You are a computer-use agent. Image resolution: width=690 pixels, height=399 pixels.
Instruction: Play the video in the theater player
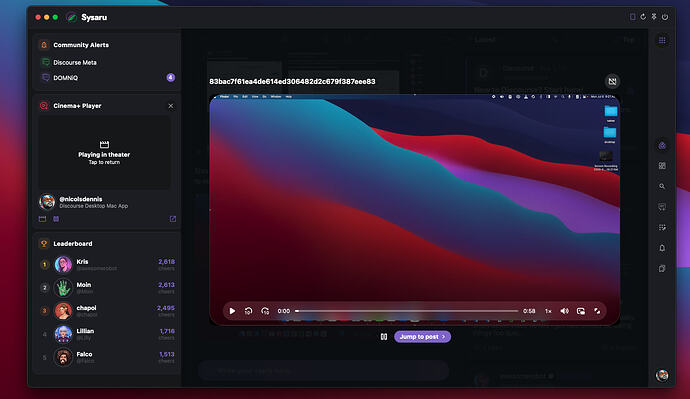click(232, 311)
